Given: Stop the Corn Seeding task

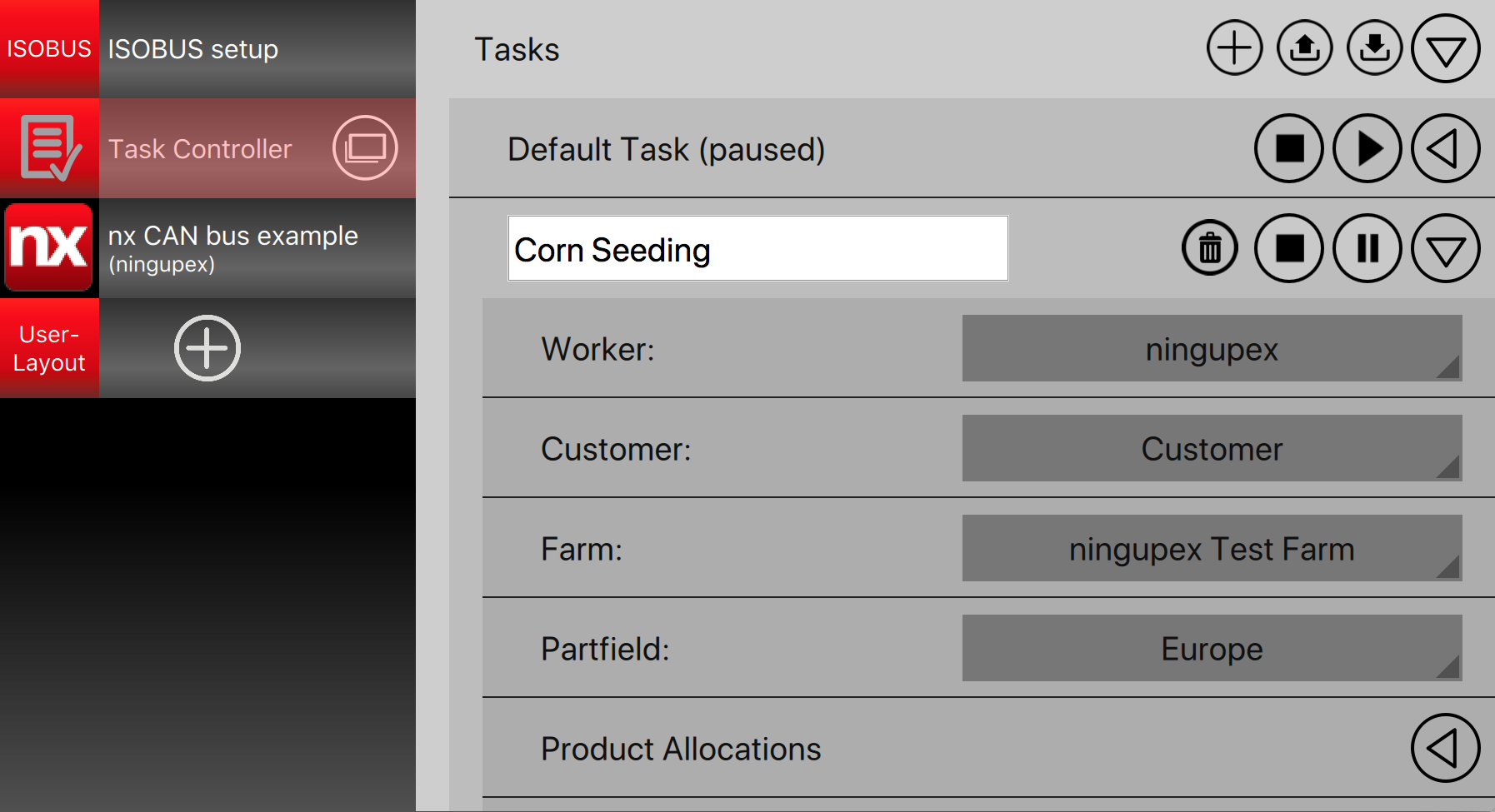Looking at the screenshot, I should pos(1289,248).
